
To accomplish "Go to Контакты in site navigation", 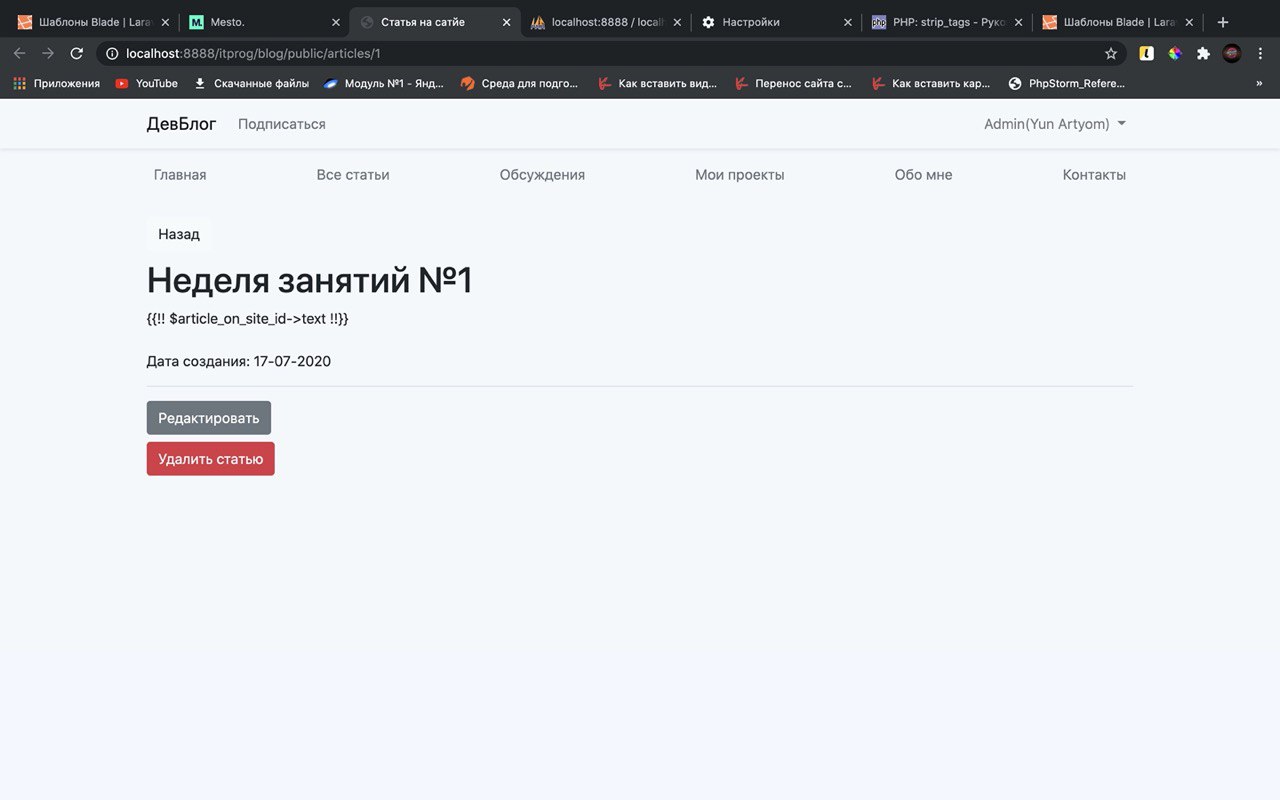I will tap(1094, 175).
